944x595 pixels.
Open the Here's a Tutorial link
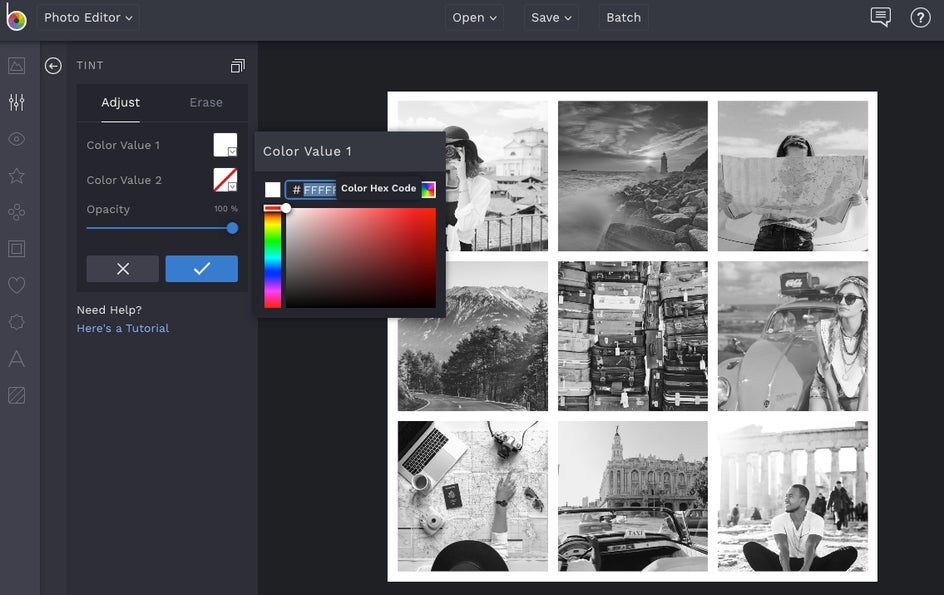(x=123, y=328)
